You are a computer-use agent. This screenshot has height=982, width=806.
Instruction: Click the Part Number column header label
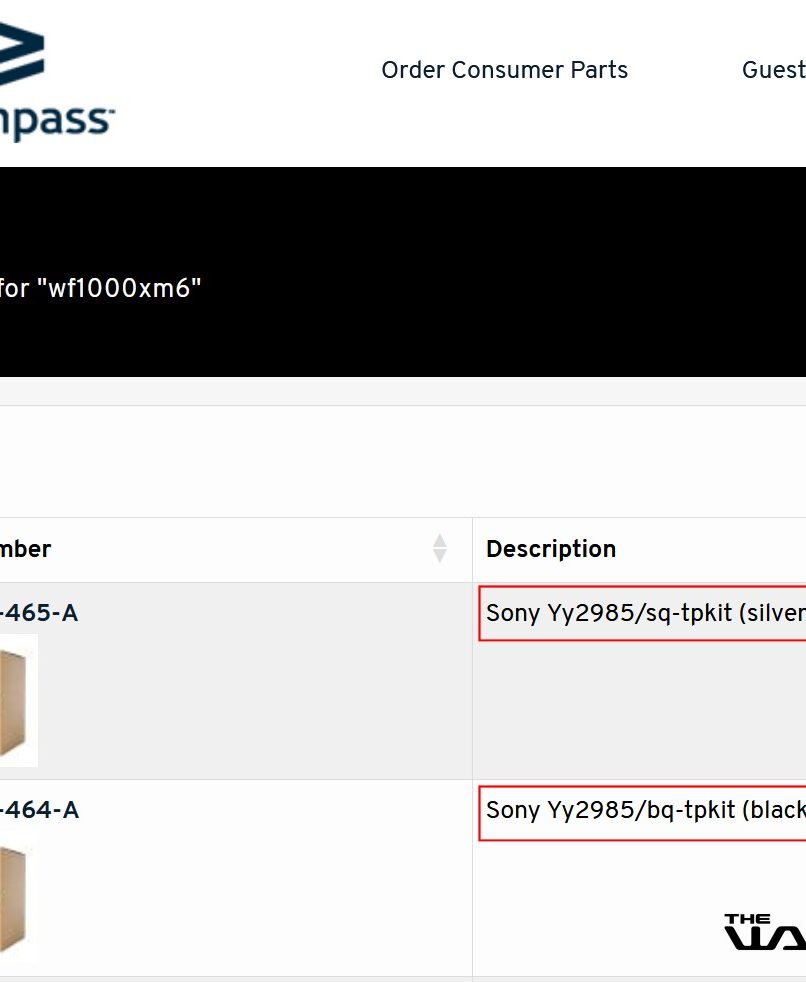tap(26, 549)
